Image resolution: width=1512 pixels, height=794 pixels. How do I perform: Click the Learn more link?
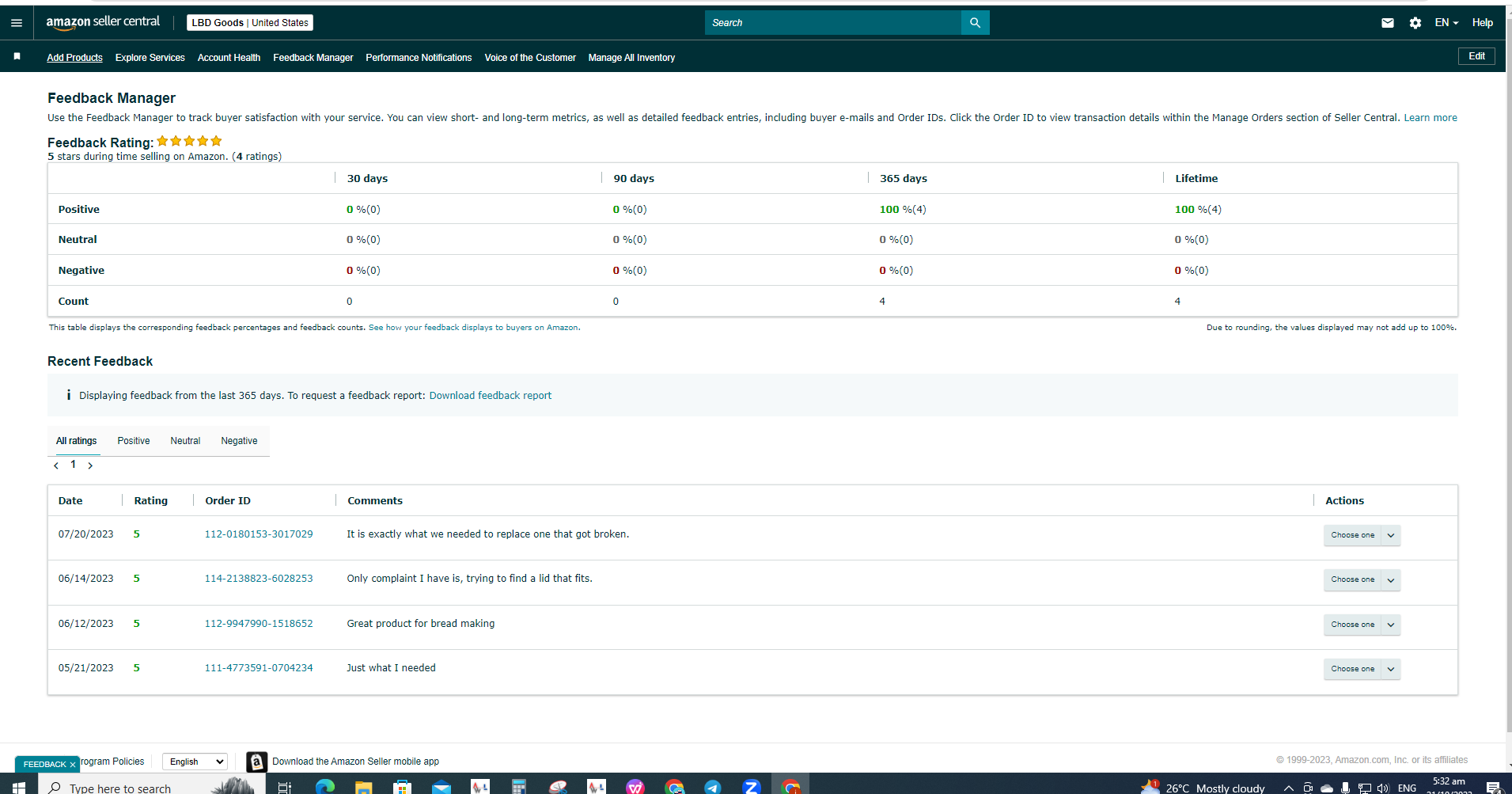(x=1431, y=118)
